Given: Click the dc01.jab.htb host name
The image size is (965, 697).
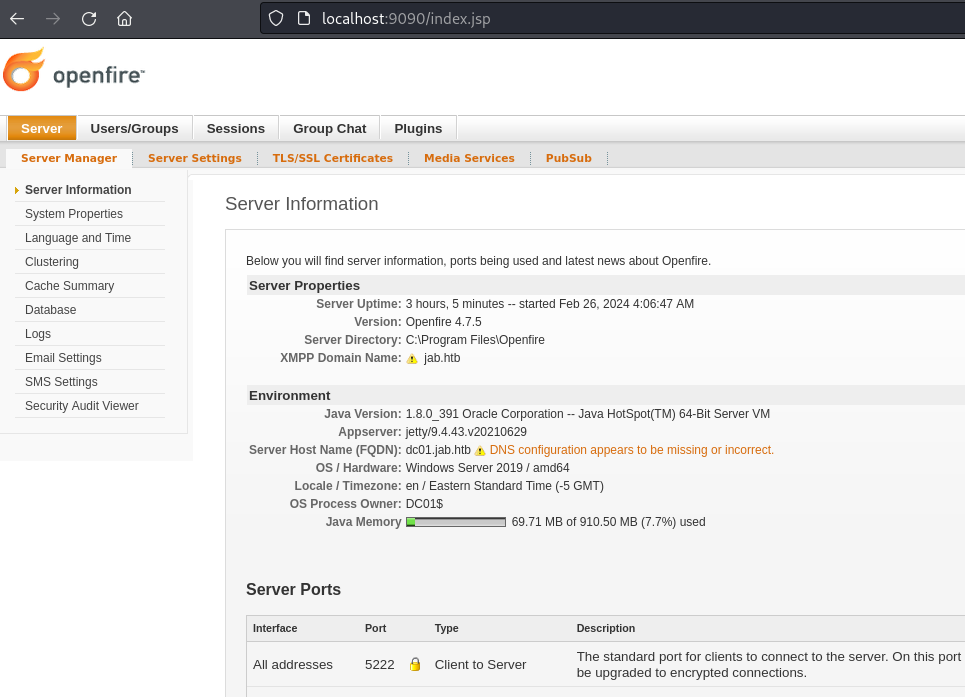Looking at the screenshot, I should [438, 450].
